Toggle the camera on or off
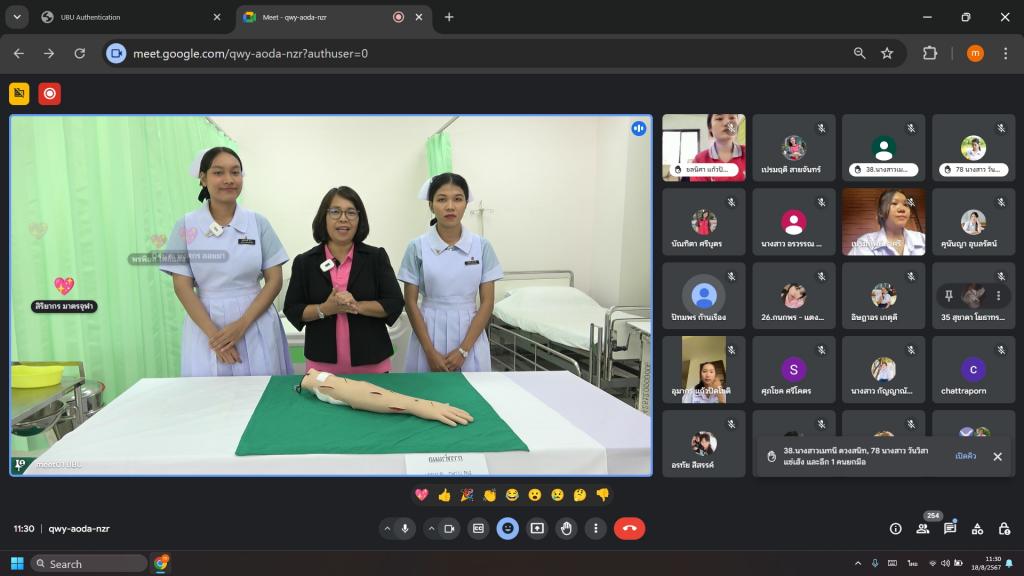This screenshot has height=576, width=1024. point(449,528)
